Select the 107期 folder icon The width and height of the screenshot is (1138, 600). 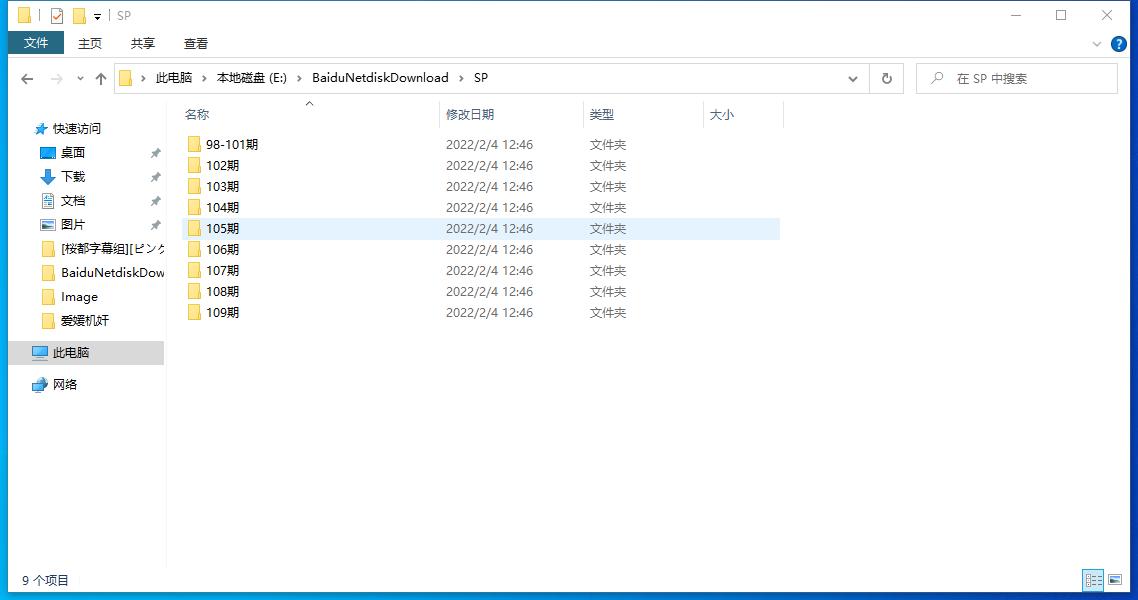[x=194, y=271]
